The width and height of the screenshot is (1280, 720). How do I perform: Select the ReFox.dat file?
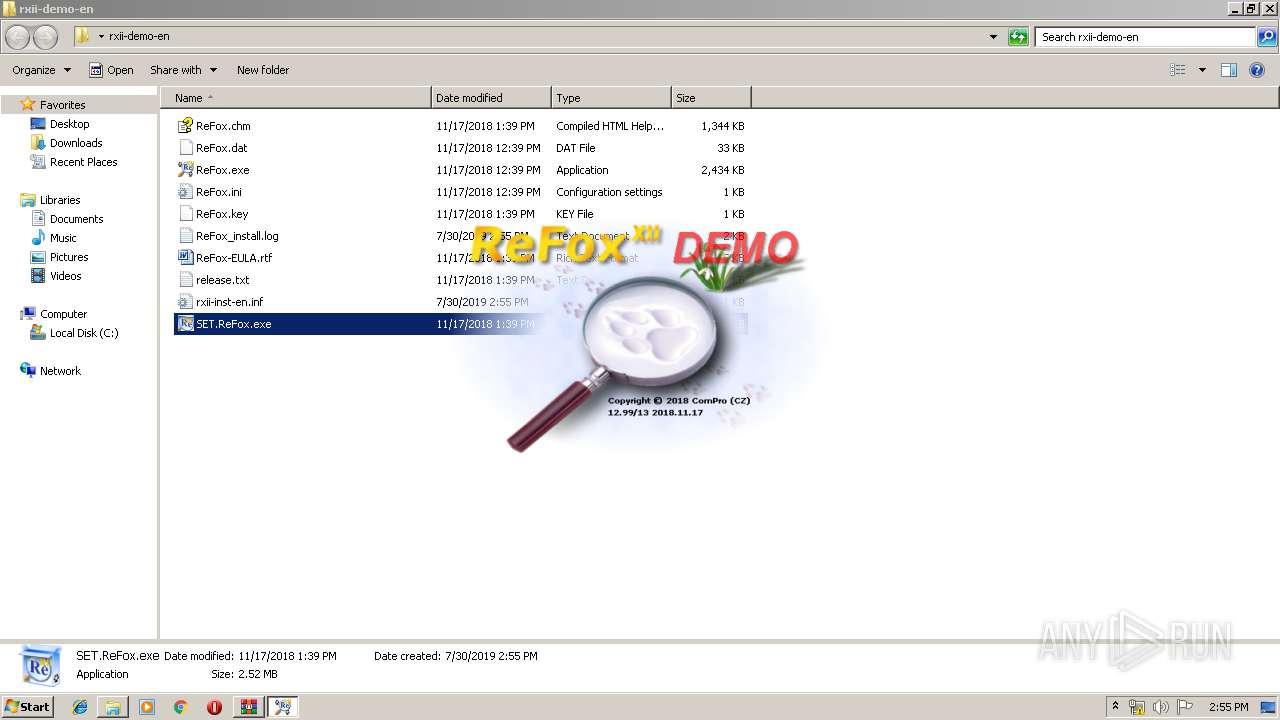tap(221, 148)
